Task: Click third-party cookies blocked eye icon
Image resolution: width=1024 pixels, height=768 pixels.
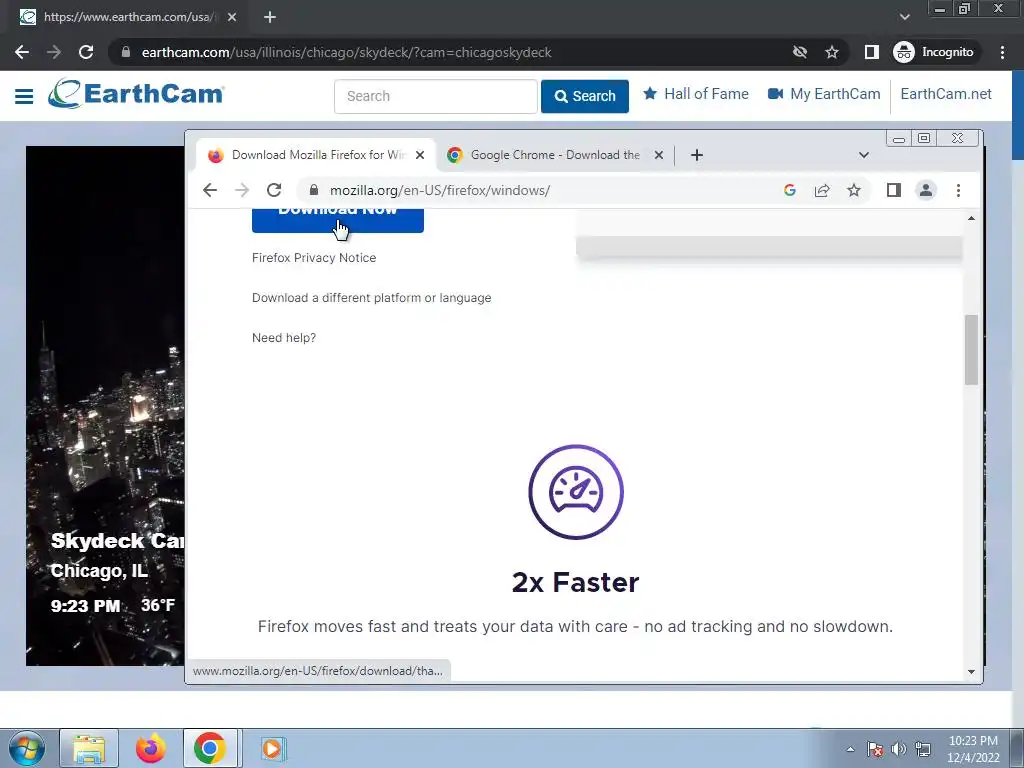Action: pyautogui.click(x=799, y=52)
